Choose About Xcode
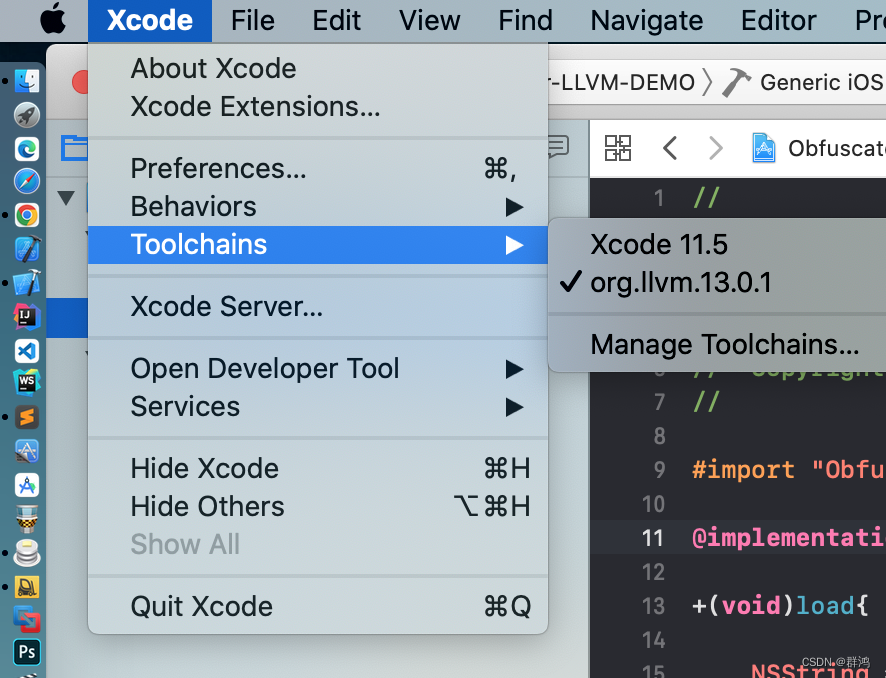 pyautogui.click(x=318, y=69)
